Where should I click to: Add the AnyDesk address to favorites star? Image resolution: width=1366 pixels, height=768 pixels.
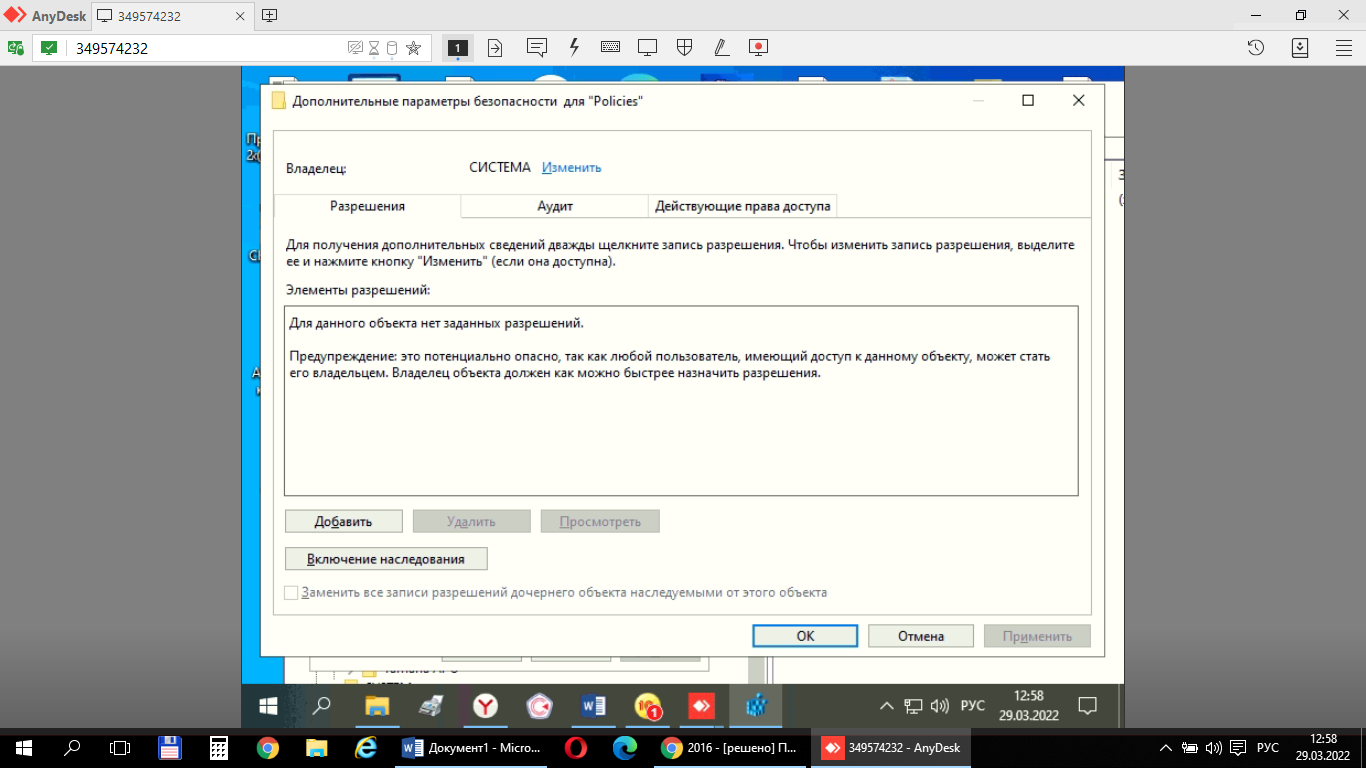click(x=413, y=47)
